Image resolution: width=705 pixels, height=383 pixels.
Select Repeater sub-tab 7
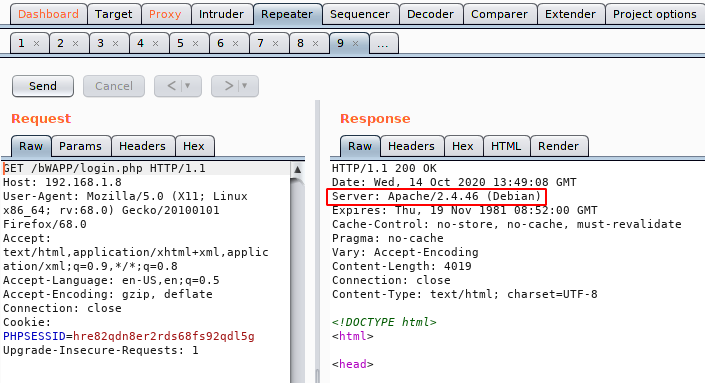tap(260, 43)
